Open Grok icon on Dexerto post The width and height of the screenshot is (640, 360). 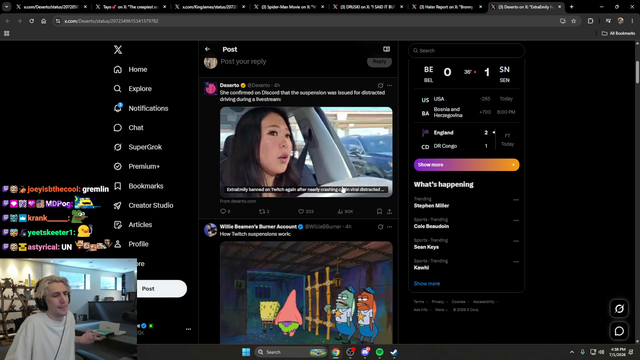380,85
